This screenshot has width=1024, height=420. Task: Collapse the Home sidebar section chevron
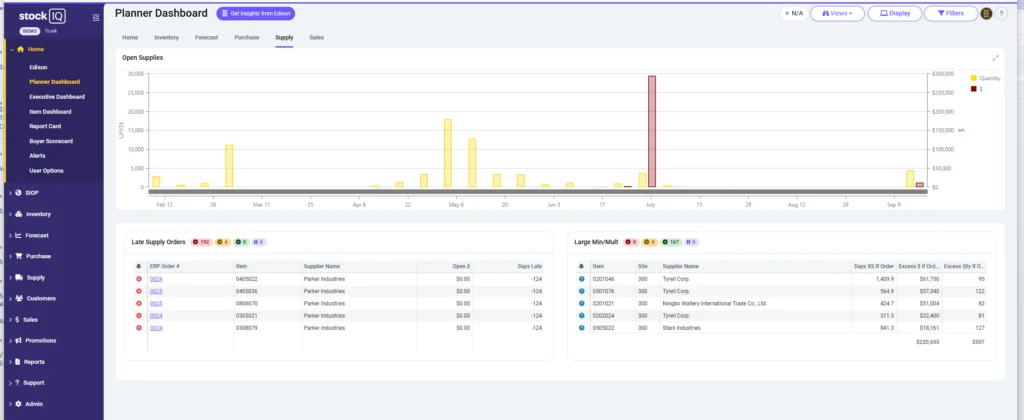coord(12,49)
